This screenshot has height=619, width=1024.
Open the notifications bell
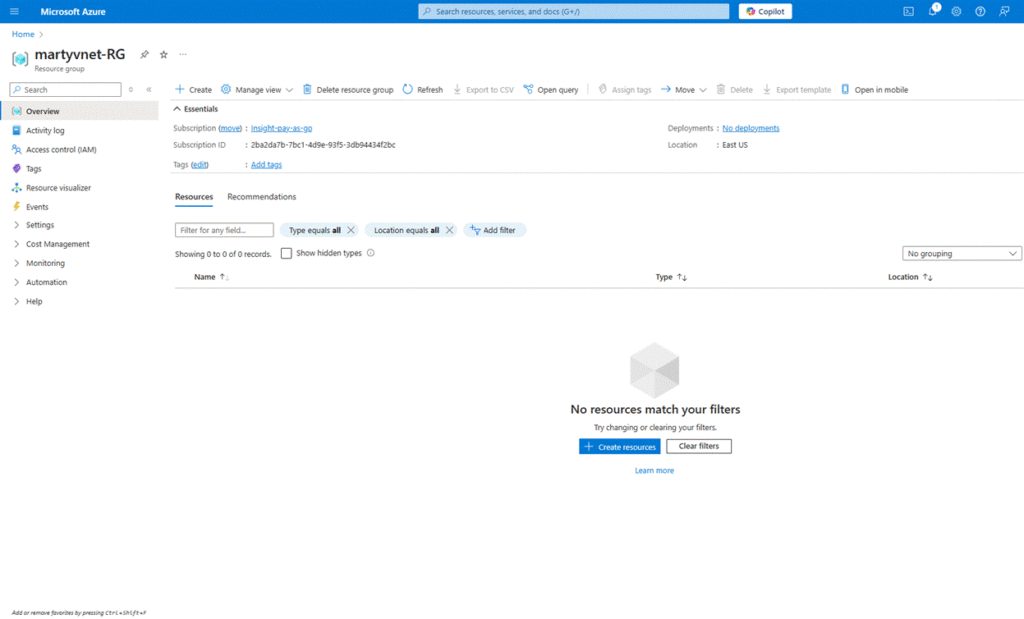pyautogui.click(x=932, y=11)
